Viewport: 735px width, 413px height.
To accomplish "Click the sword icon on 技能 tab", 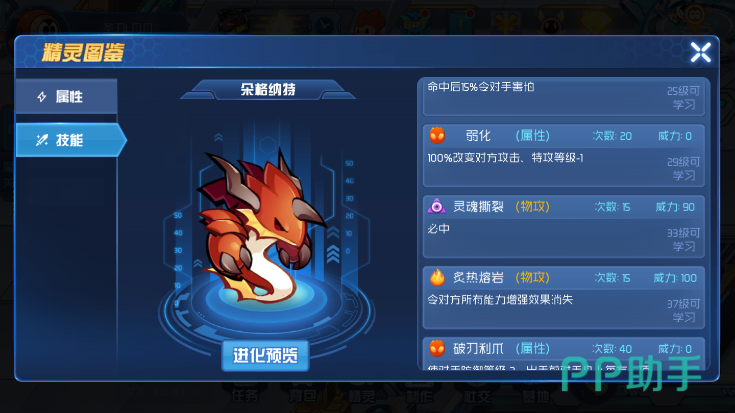I will pyautogui.click(x=42, y=140).
